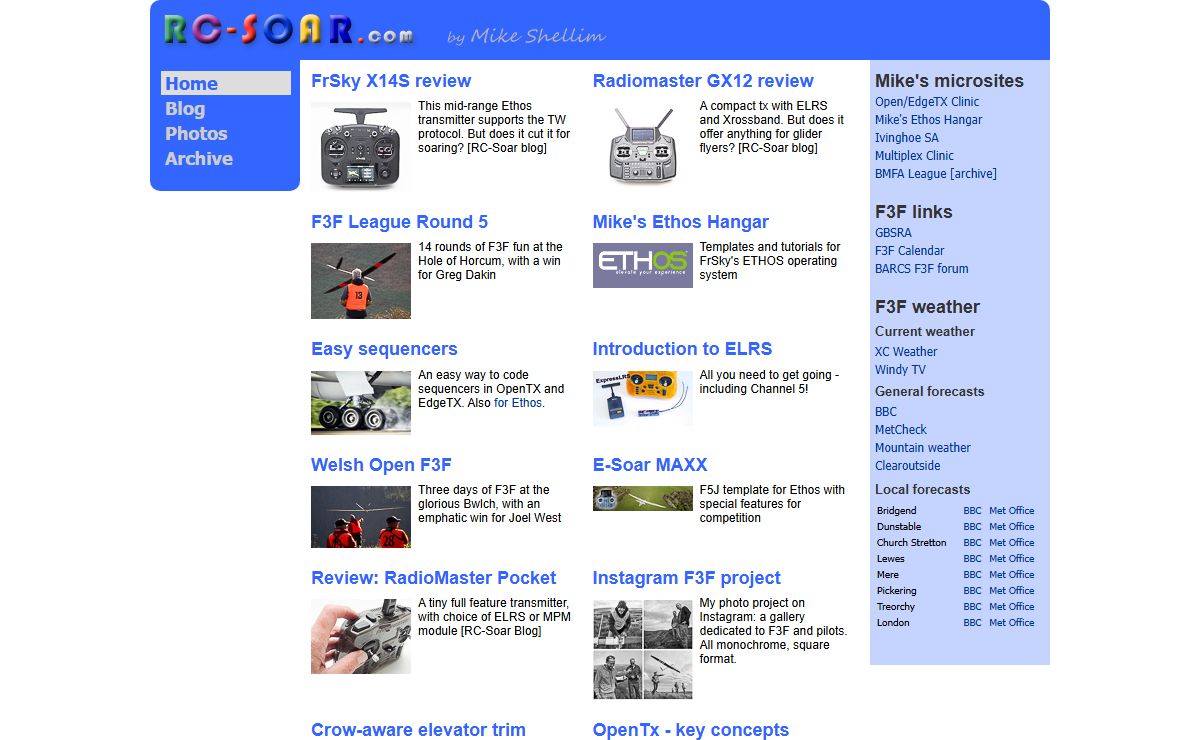Image resolution: width=1200 pixels, height=740 pixels.
Task: Open the Met Office forecast for Bridgend
Action: pos(1012,511)
